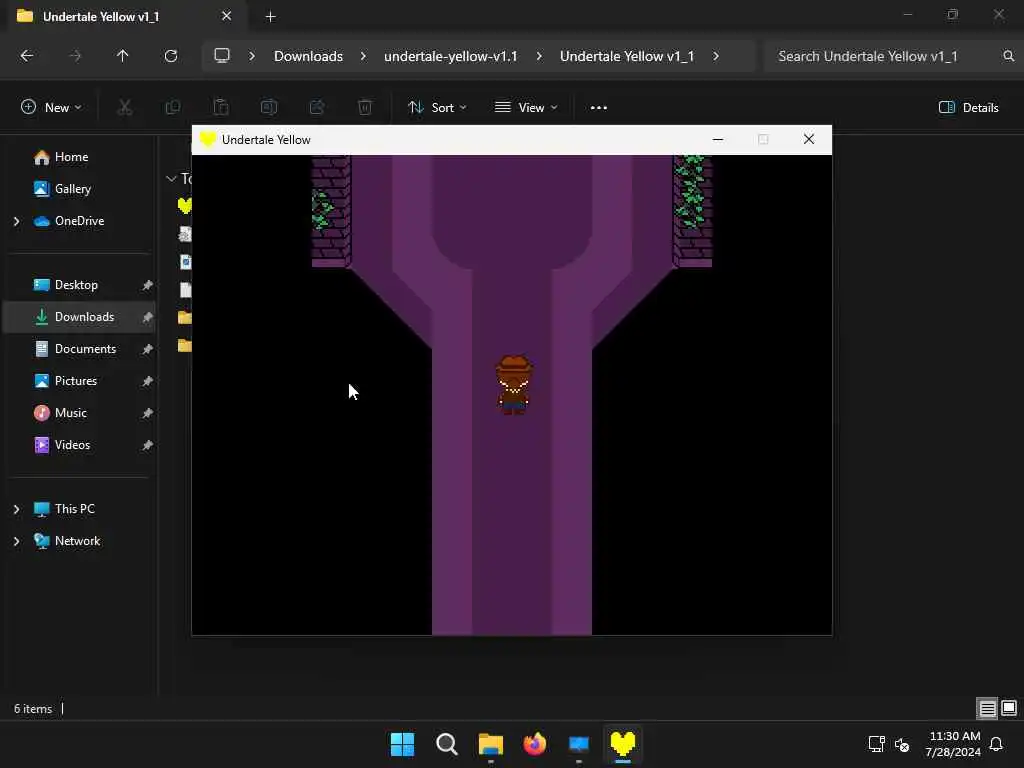The height and width of the screenshot is (768, 1024).
Task: Go back in File Explorer
Action: pyautogui.click(x=27, y=56)
